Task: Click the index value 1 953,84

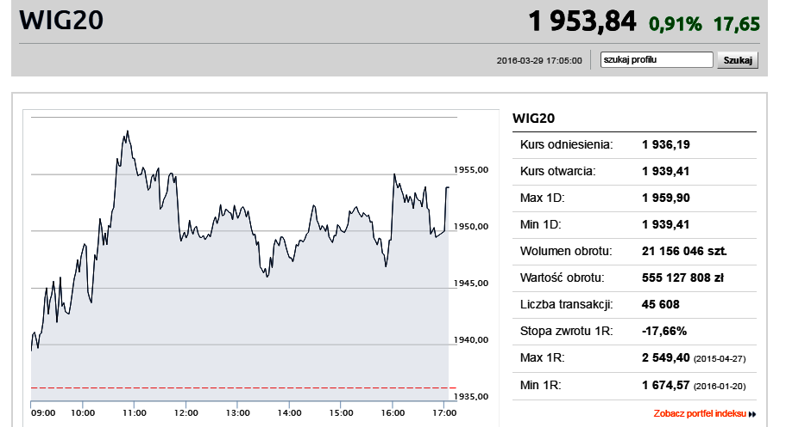Action: pyautogui.click(x=582, y=22)
